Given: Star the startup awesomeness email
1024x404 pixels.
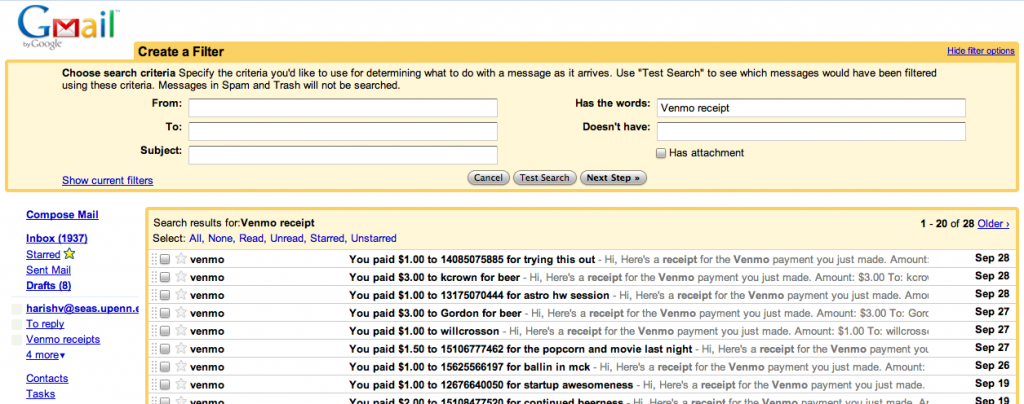Looking at the screenshot, I should [182, 384].
